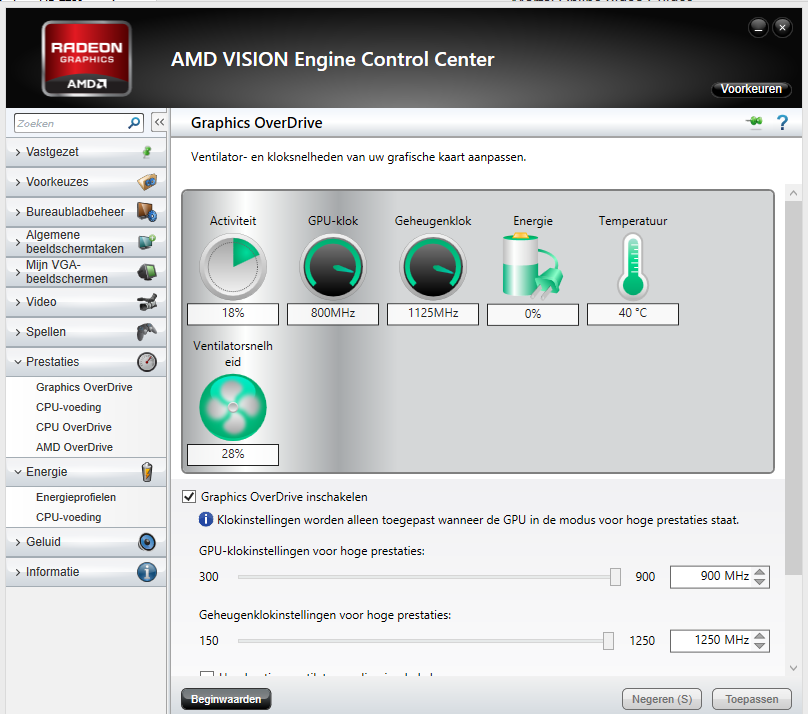Viewport: 808px width, 714px height.
Task: Click the green pin icon in header
Action: coord(754,122)
